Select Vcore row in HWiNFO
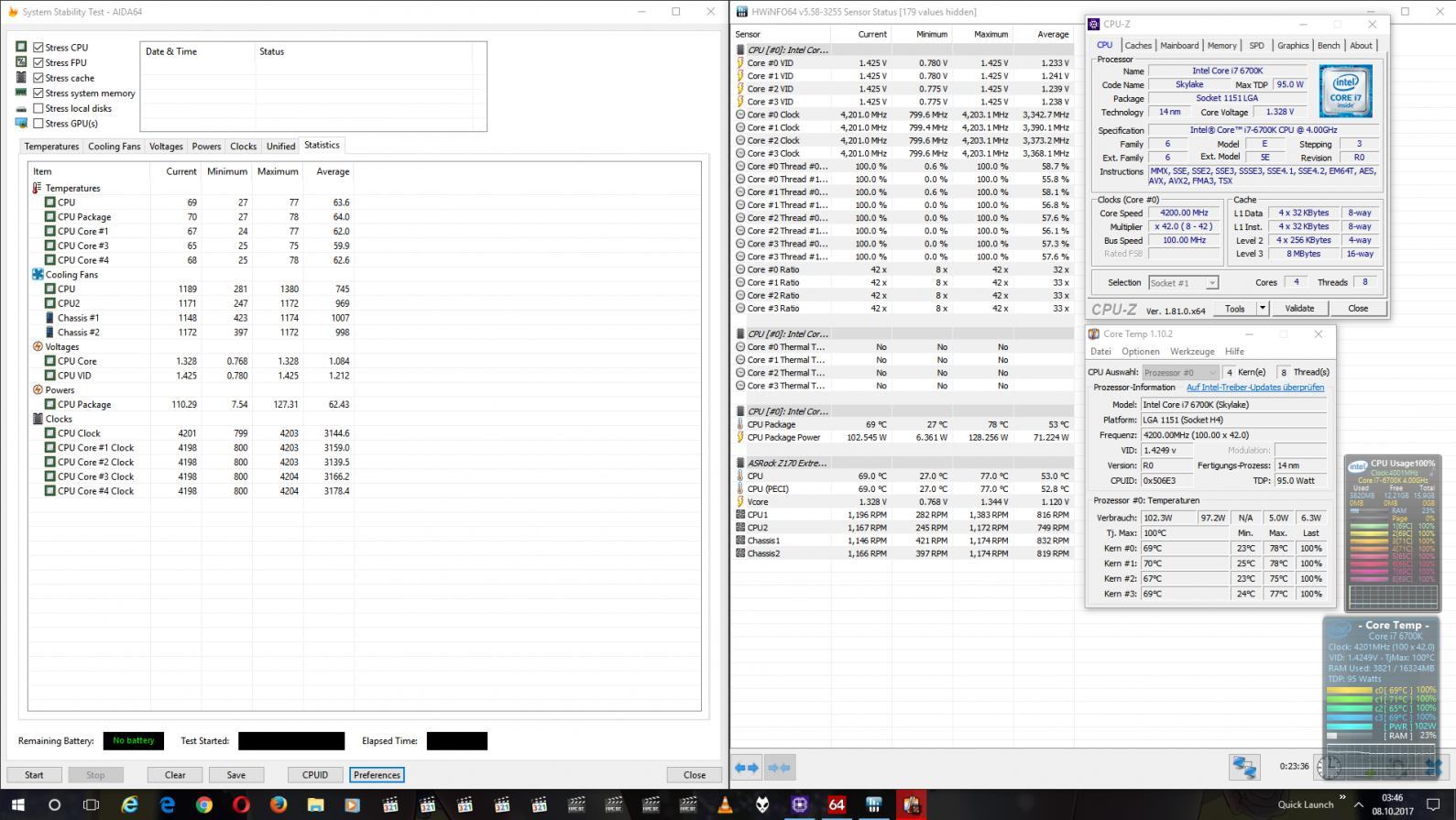Viewport: 1456px width, 820px height. (904, 502)
